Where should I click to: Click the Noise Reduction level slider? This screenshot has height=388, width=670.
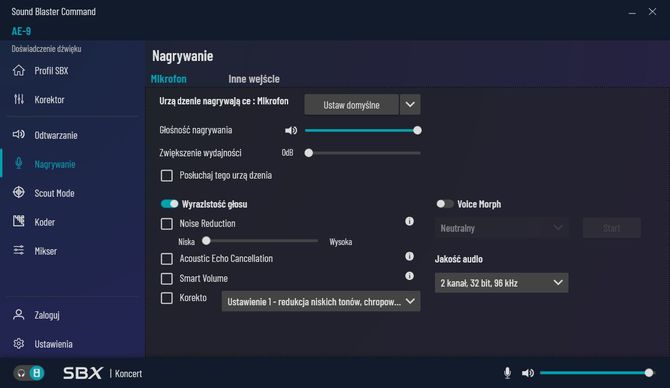261,241
